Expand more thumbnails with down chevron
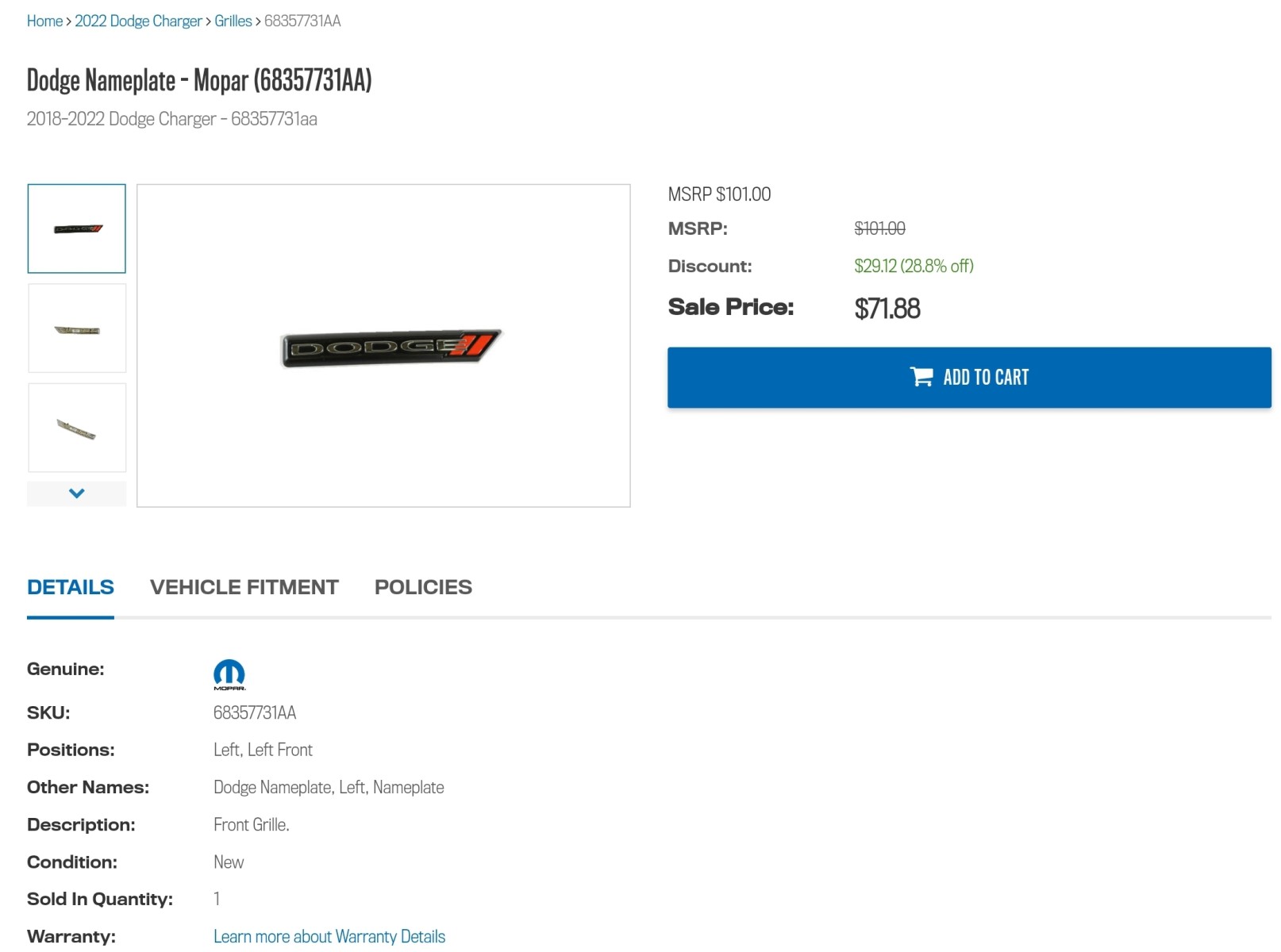 pyautogui.click(x=76, y=493)
